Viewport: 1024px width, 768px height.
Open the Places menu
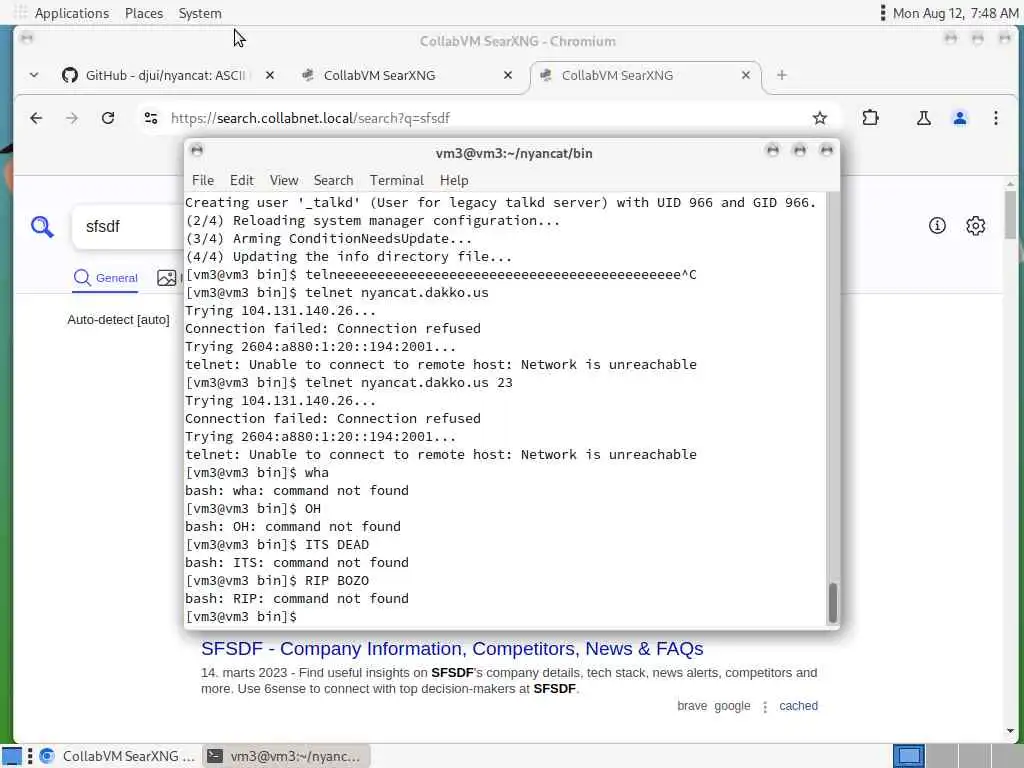144,13
